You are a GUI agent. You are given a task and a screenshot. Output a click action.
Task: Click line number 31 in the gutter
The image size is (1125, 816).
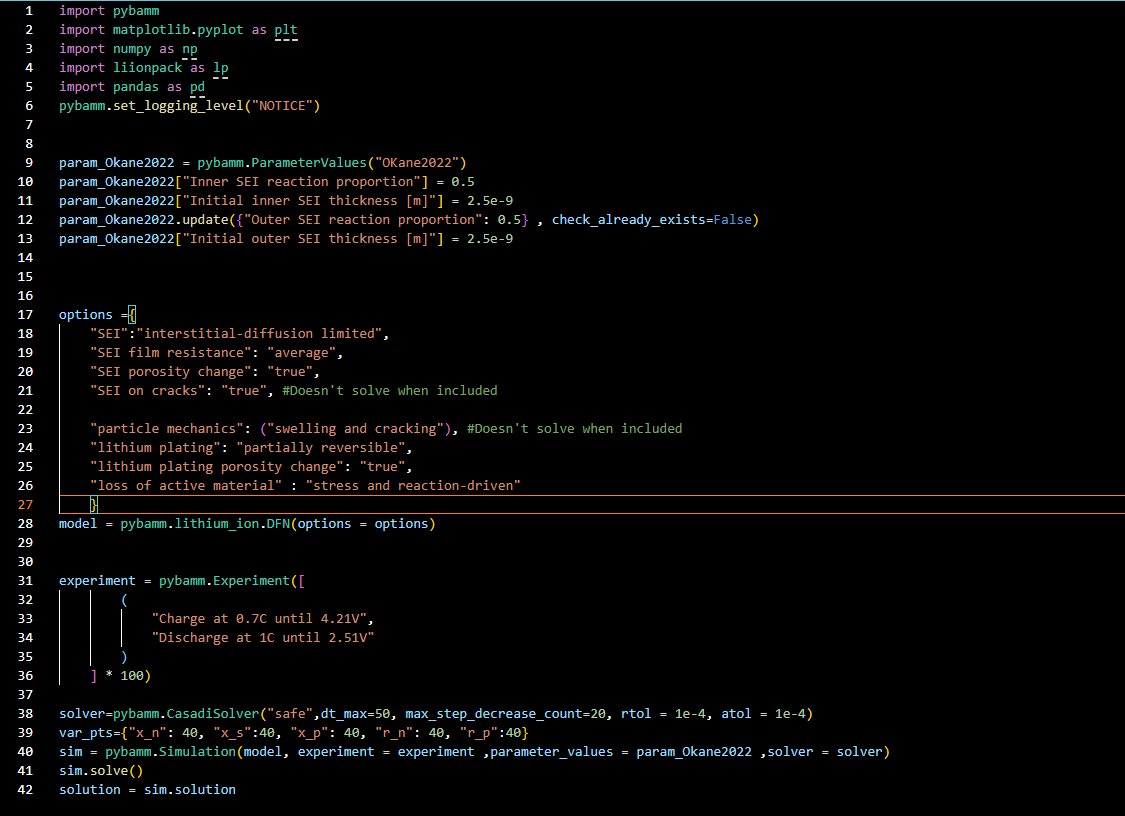25,581
